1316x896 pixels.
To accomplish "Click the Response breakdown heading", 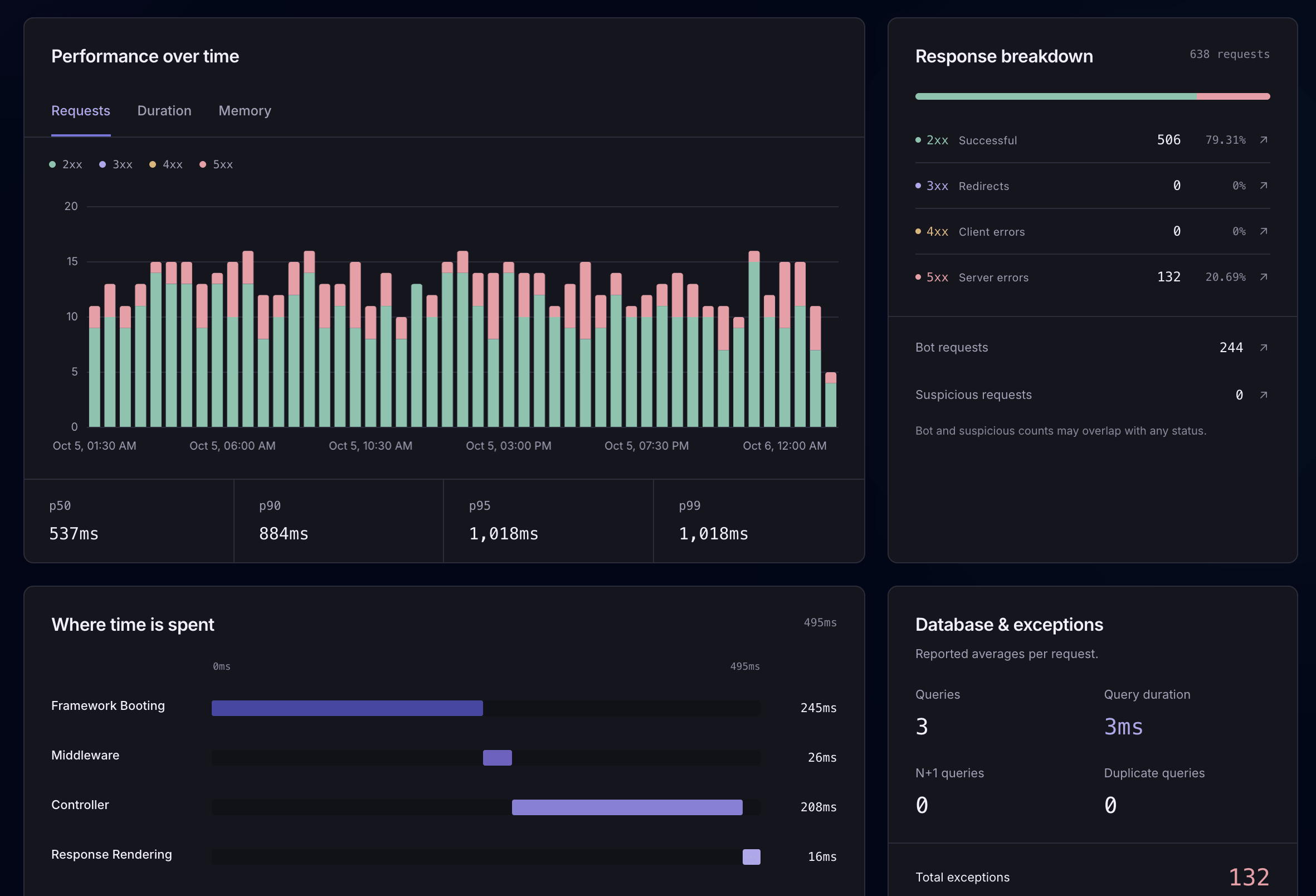I will 1004,56.
